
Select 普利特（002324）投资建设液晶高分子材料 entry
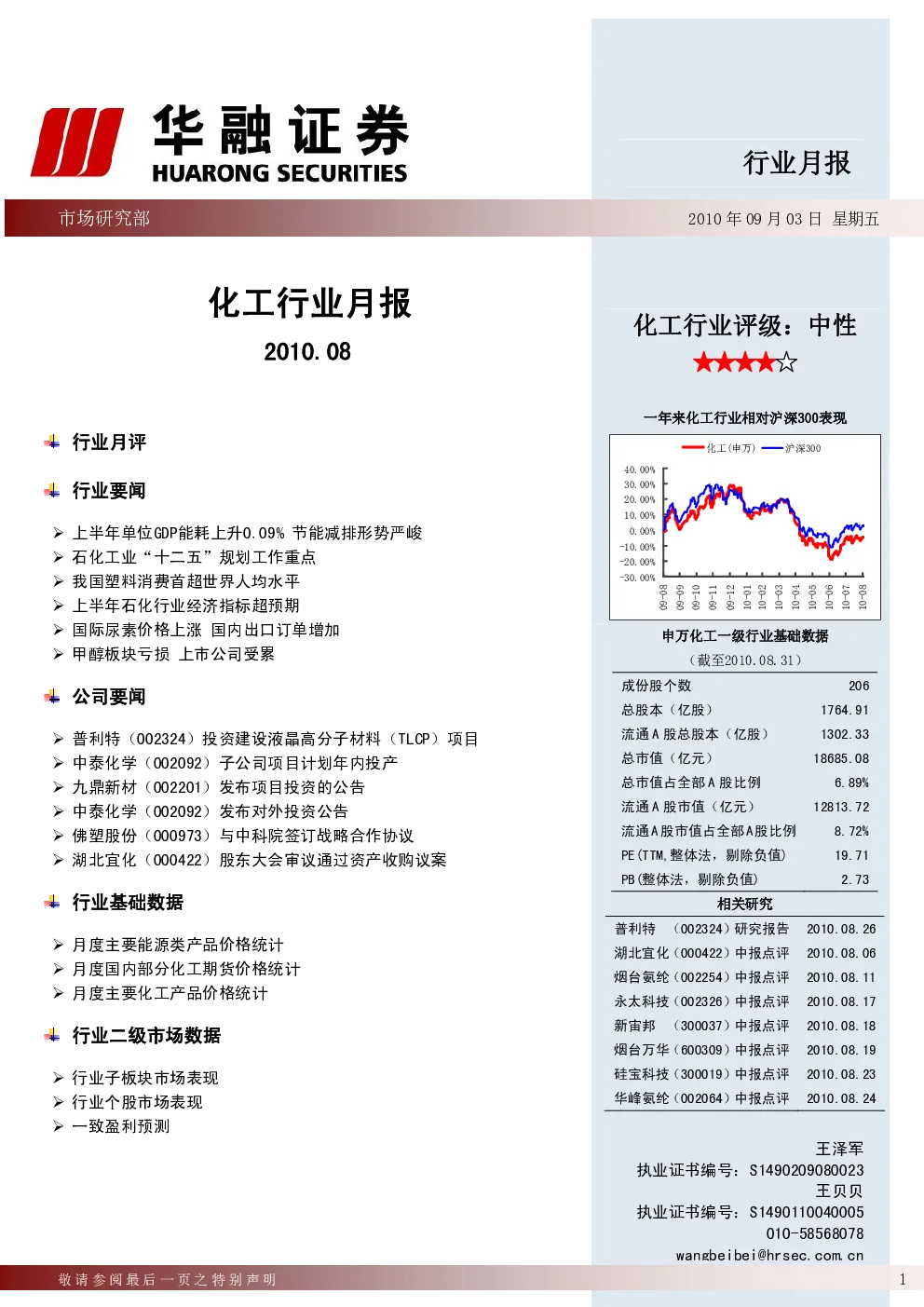(x=276, y=739)
